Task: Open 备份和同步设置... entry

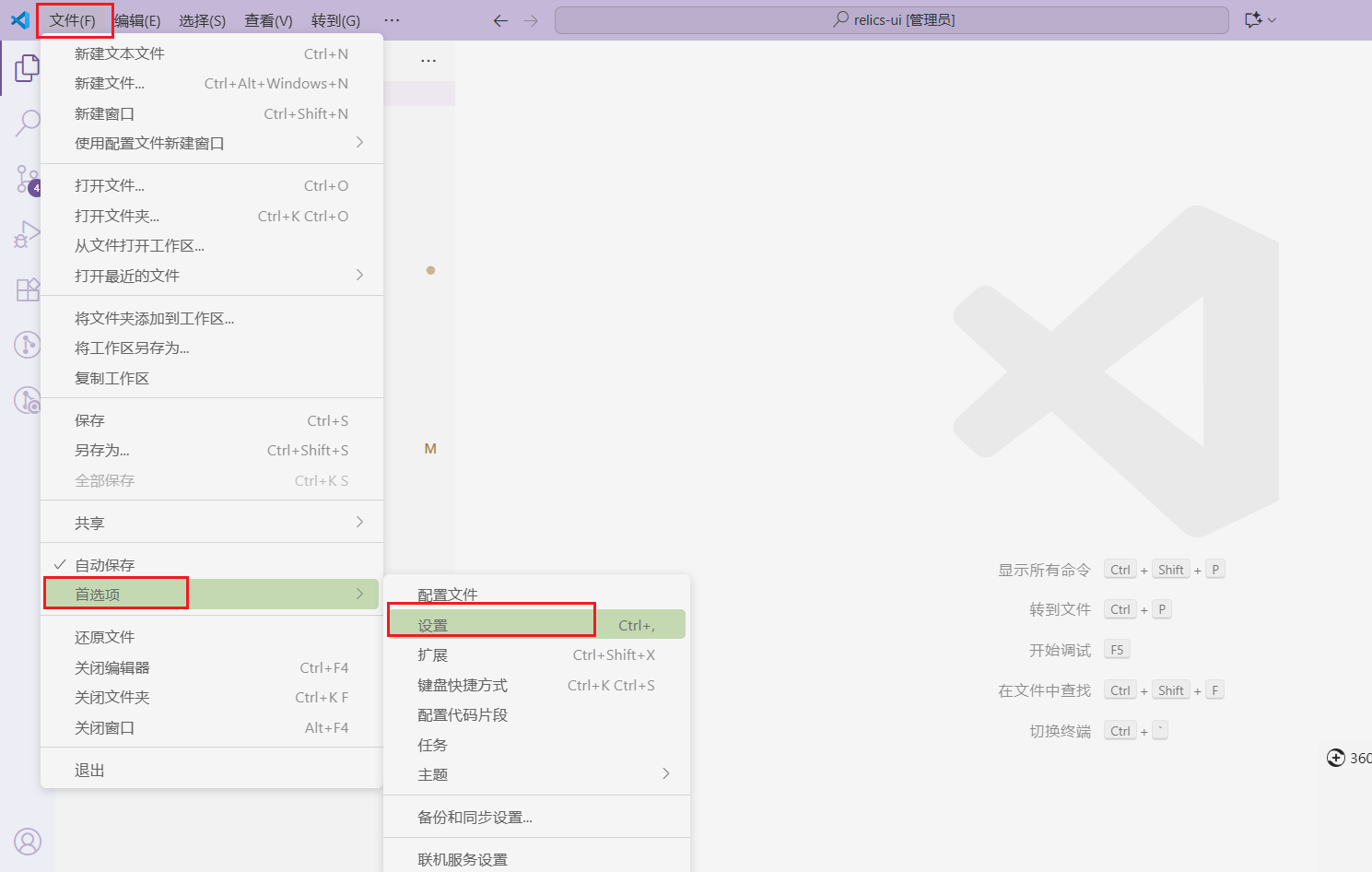Action: (x=536, y=817)
